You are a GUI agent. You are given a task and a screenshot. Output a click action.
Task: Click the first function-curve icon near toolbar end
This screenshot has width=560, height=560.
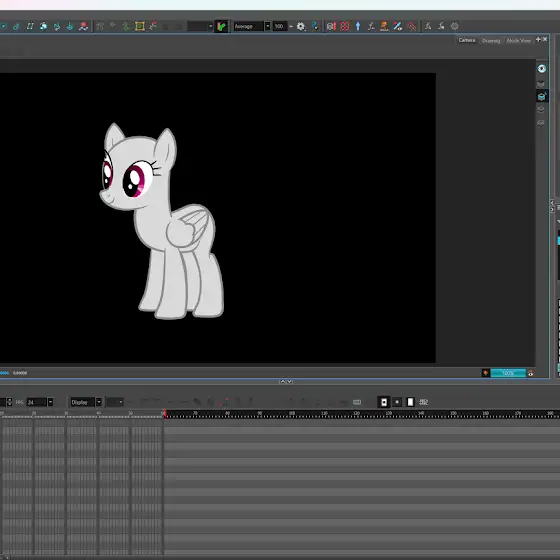click(428, 26)
